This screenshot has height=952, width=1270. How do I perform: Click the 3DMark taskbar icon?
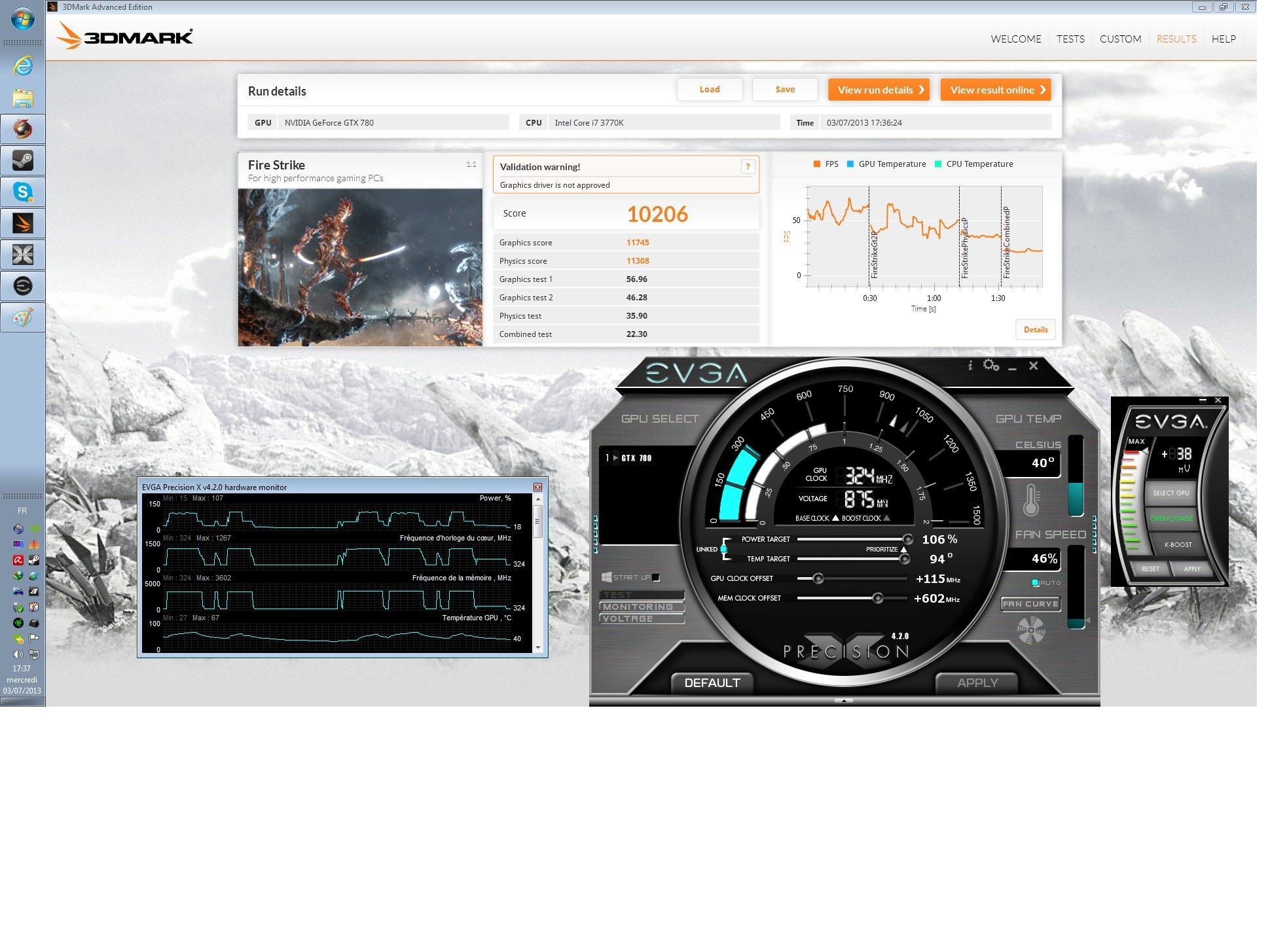[23, 223]
